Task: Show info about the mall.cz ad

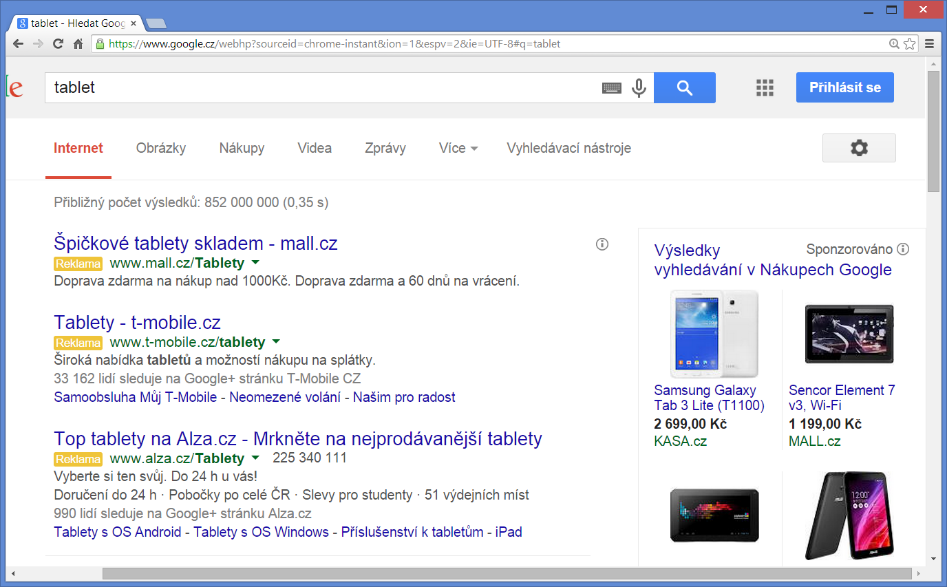Action: [602, 244]
